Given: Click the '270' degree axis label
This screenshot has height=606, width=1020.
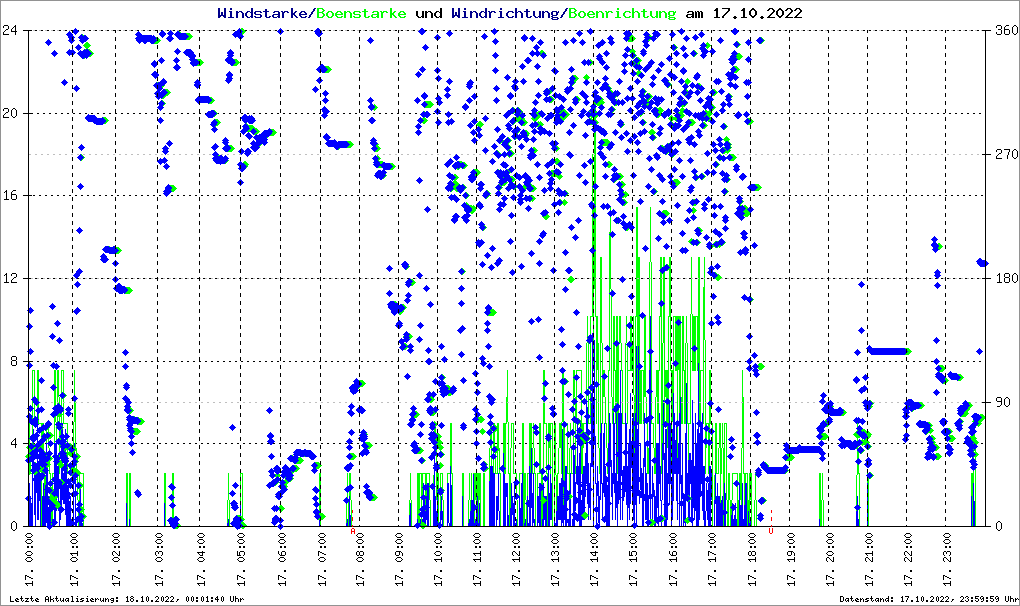Looking at the screenshot, I should [x=1007, y=154].
